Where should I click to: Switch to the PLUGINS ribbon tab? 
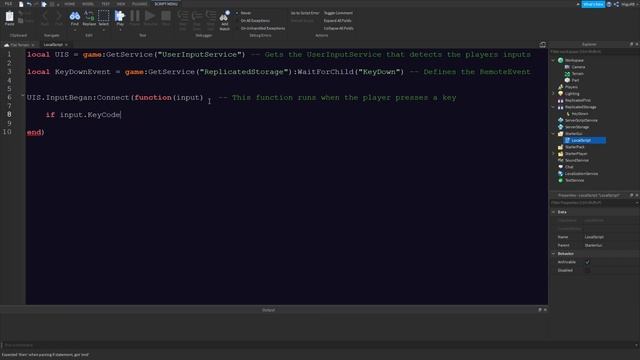(x=139, y=4)
